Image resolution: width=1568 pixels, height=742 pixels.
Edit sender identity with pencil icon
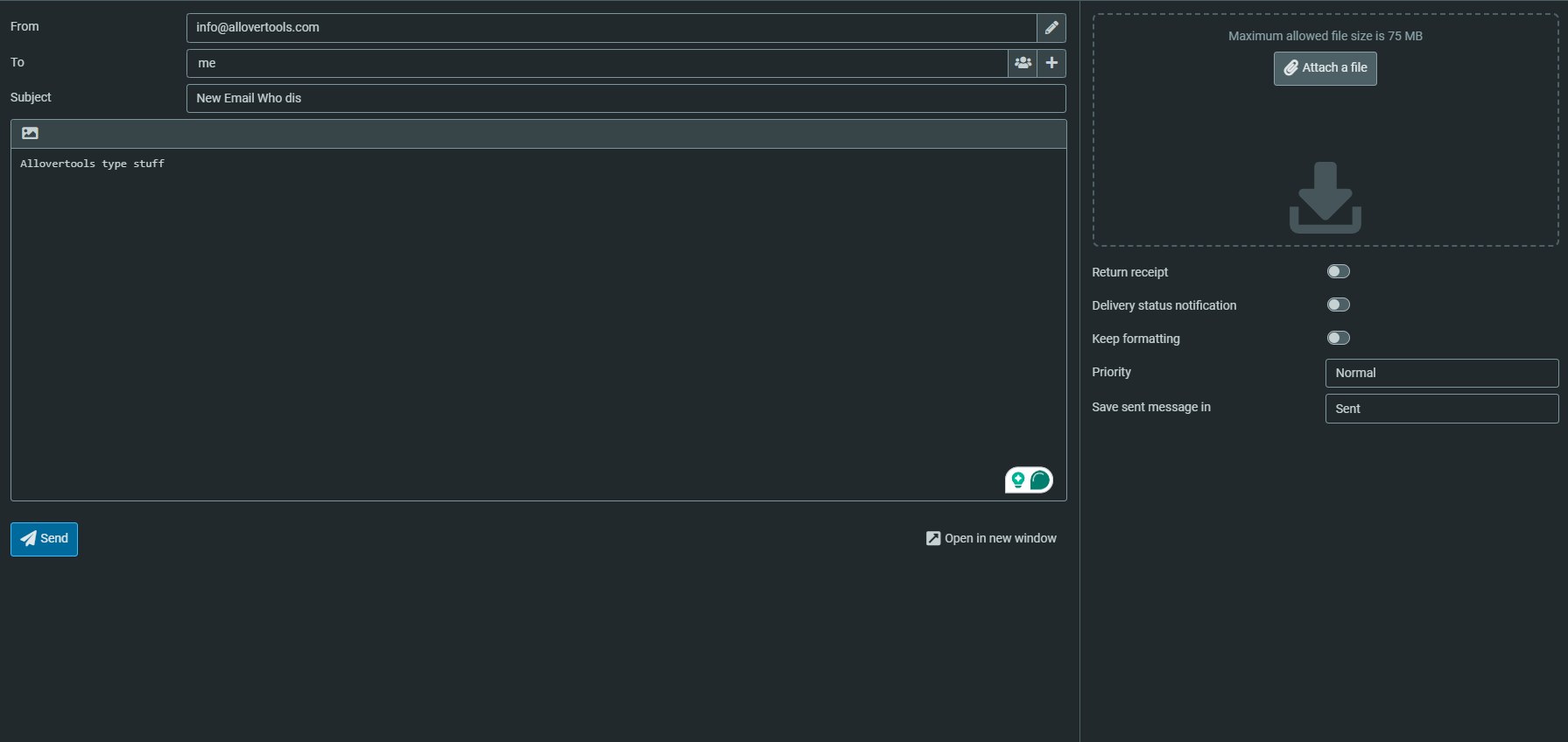tap(1051, 28)
